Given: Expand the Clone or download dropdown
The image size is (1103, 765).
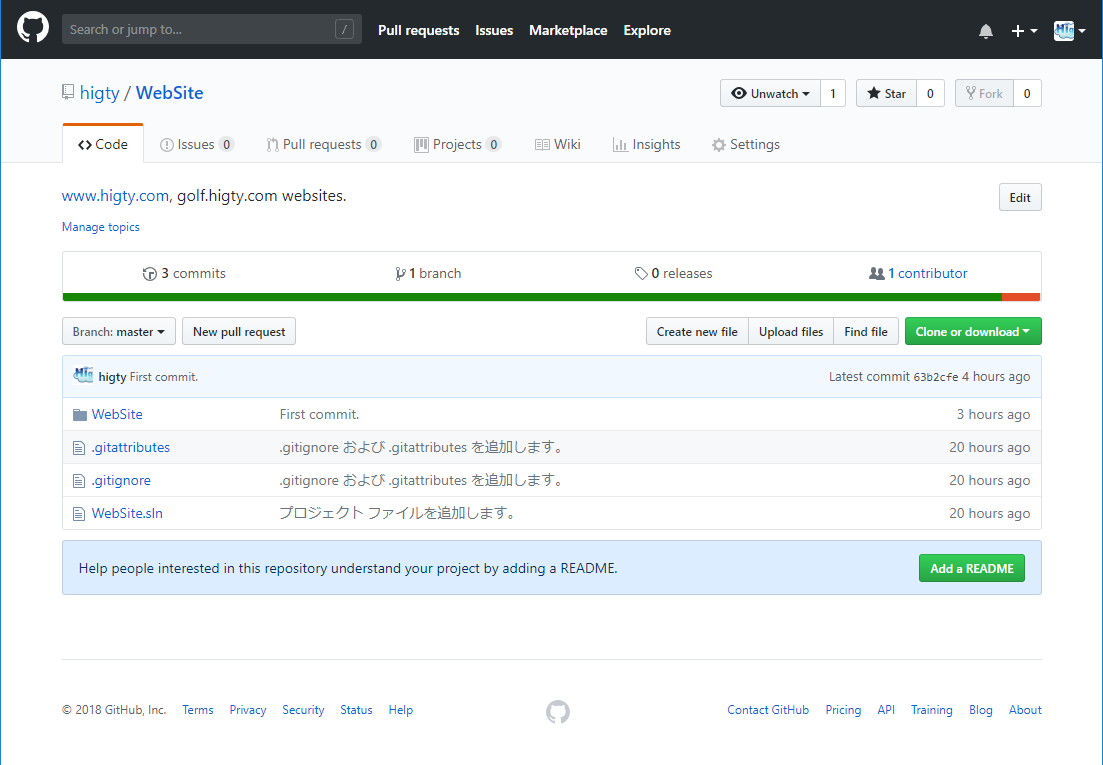Looking at the screenshot, I should click(972, 331).
